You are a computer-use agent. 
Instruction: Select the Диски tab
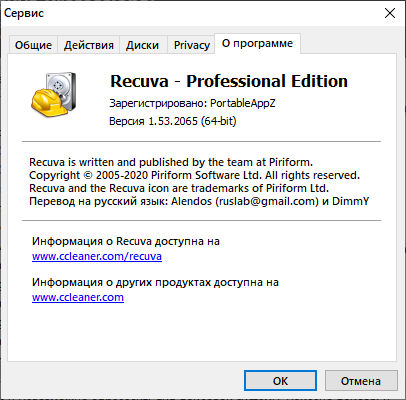142,45
